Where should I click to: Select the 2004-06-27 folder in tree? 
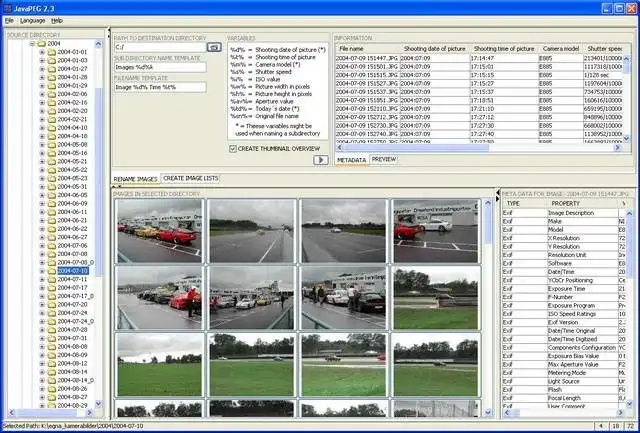coord(72,237)
